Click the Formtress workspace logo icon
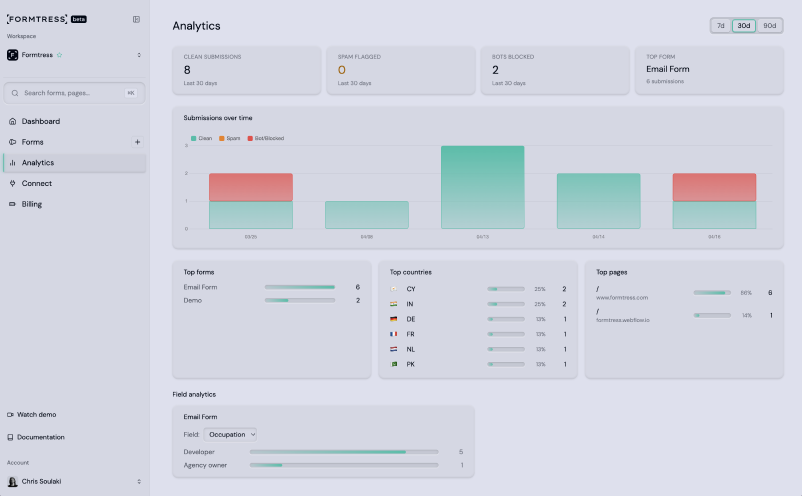 click(13, 55)
